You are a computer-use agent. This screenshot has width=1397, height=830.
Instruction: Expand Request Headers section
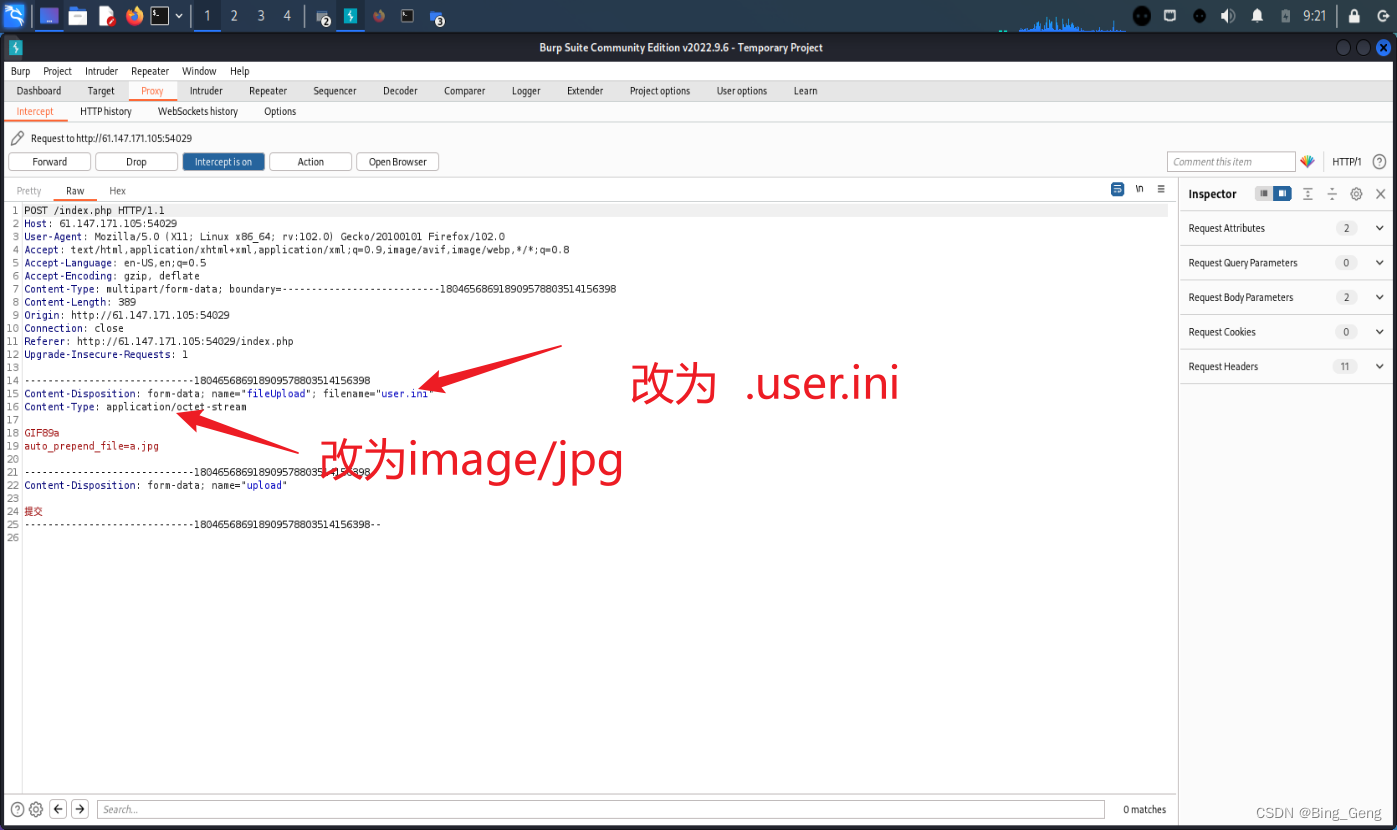pyautogui.click(x=1287, y=366)
